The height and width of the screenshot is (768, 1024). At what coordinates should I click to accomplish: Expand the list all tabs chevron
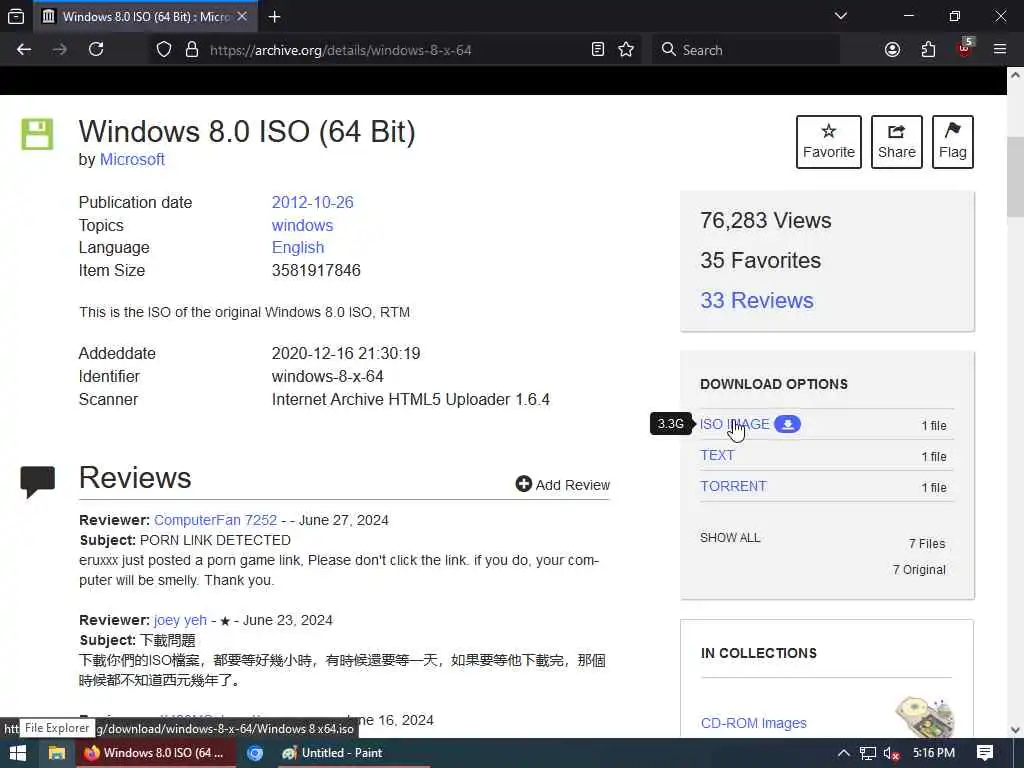pyautogui.click(x=841, y=16)
